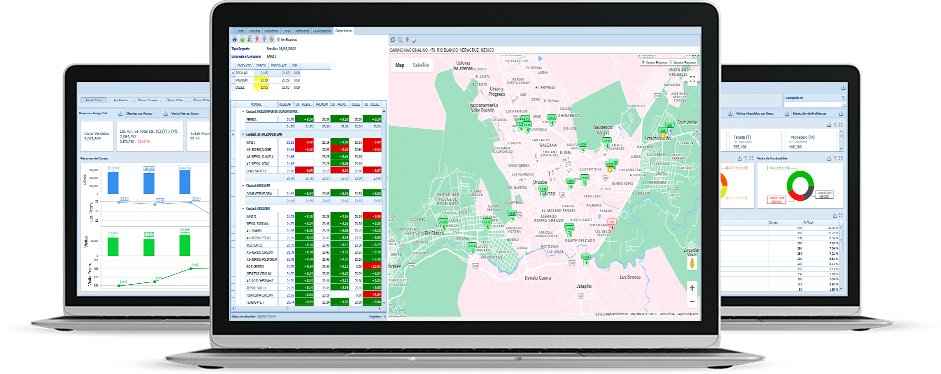Click the magnifier search icon above map

(x=400, y=40)
